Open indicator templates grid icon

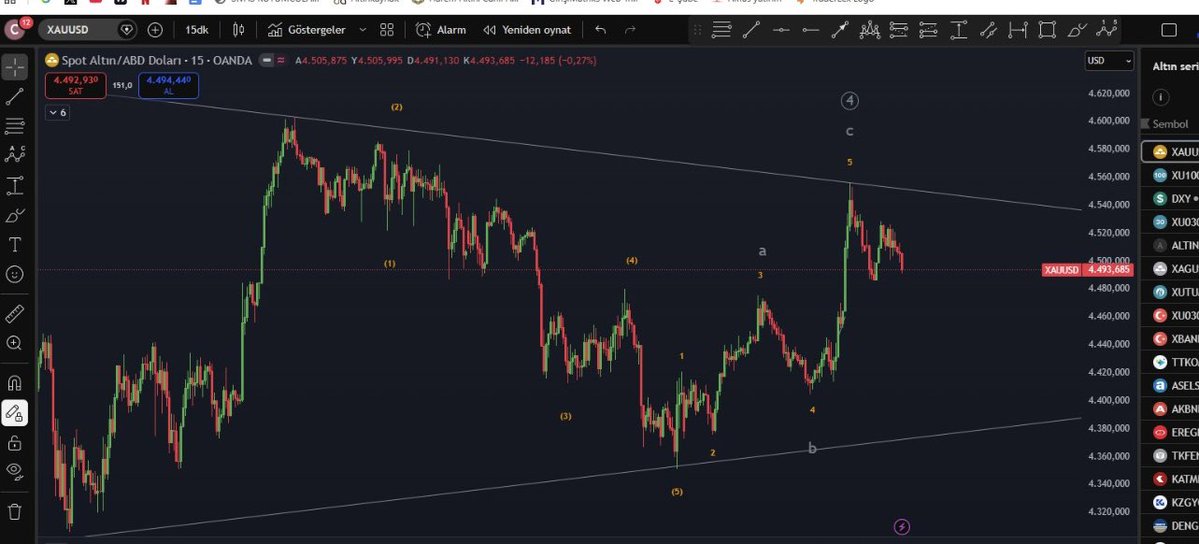[x=387, y=30]
